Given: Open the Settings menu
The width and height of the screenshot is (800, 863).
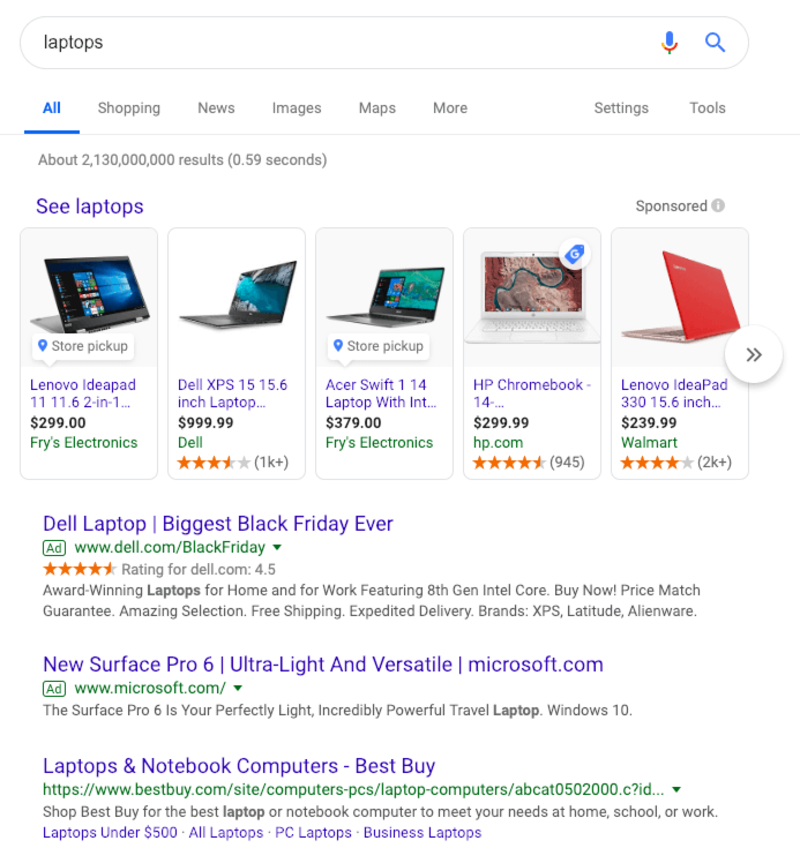Looking at the screenshot, I should point(621,108).
